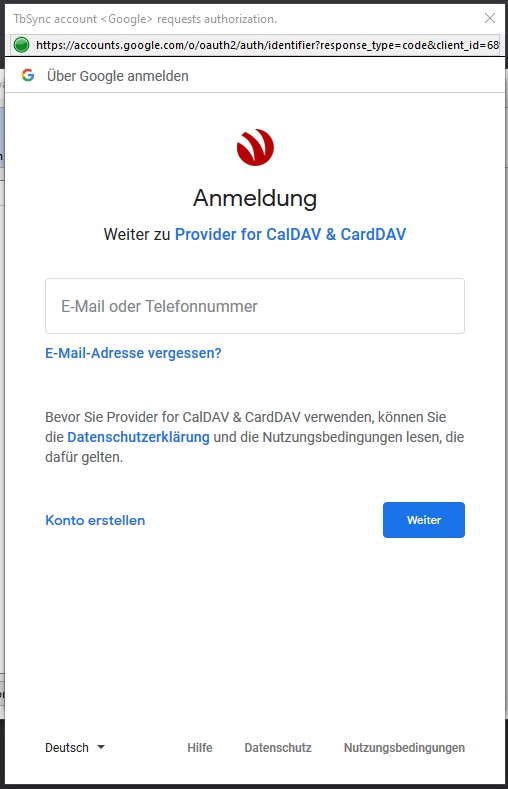508x789 pixels.
Task: Follow the Provider for CalDAV & CardDAV link
Action: click(290, 234)
